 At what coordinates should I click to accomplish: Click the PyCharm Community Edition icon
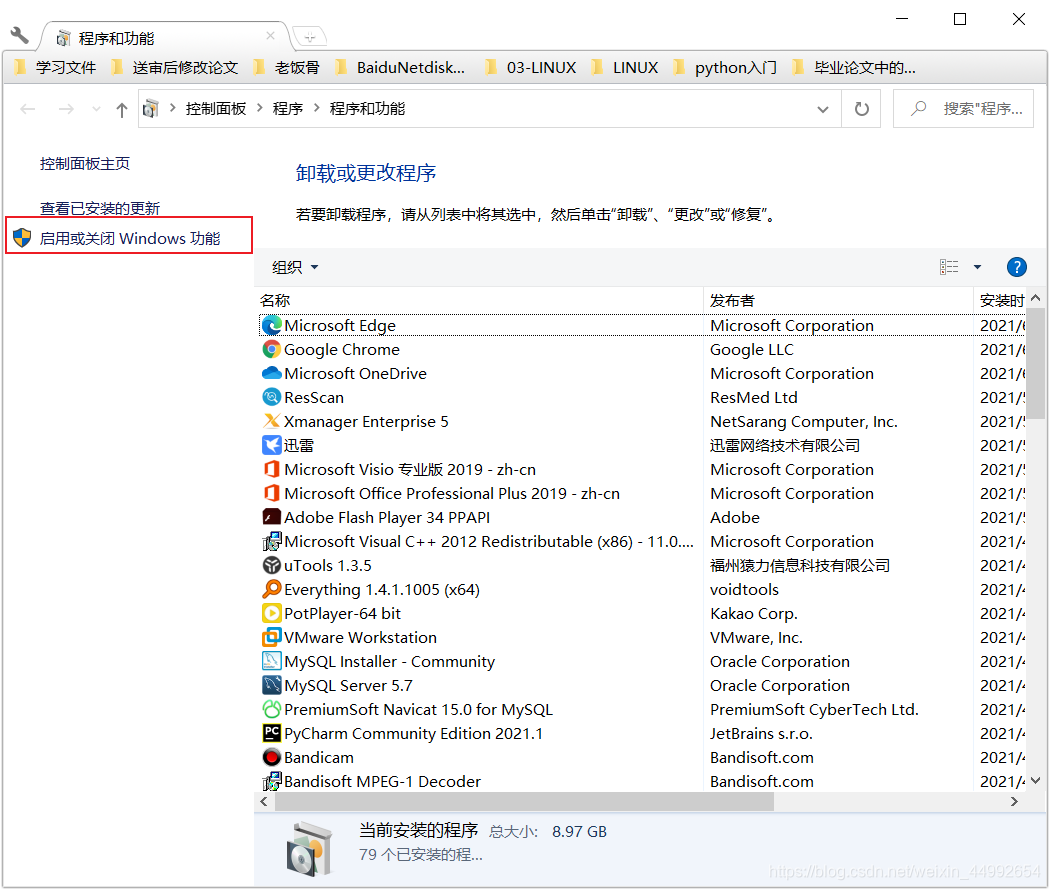click(x=271, y=733)
